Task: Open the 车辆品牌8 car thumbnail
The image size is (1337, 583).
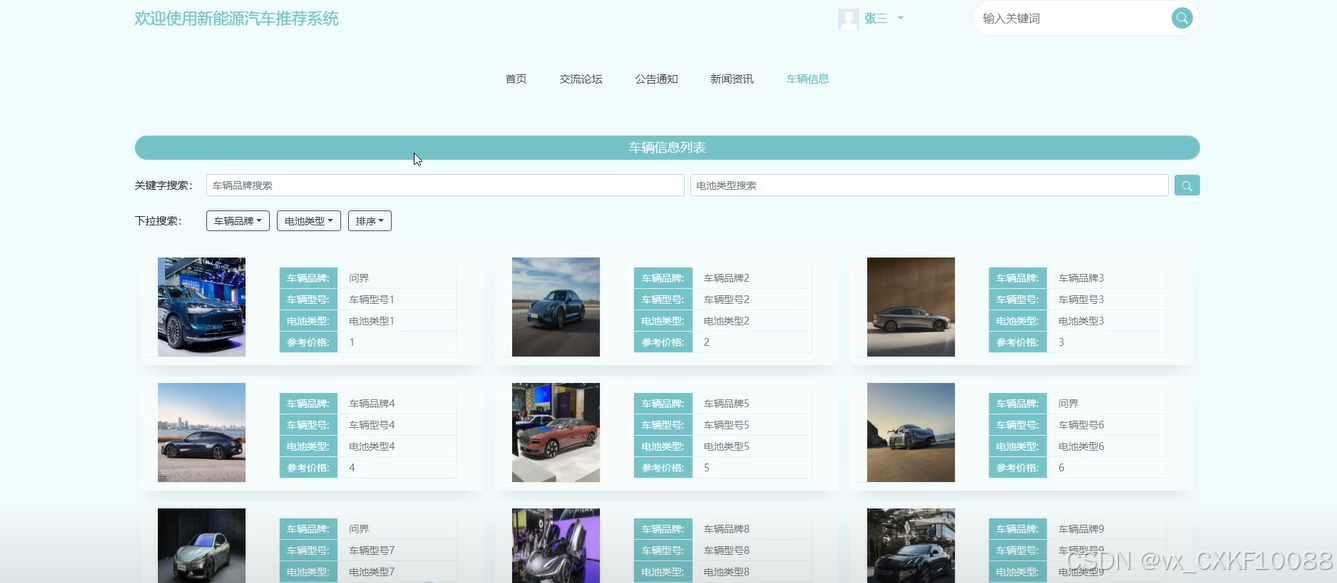Action: (x=556, y=545)
